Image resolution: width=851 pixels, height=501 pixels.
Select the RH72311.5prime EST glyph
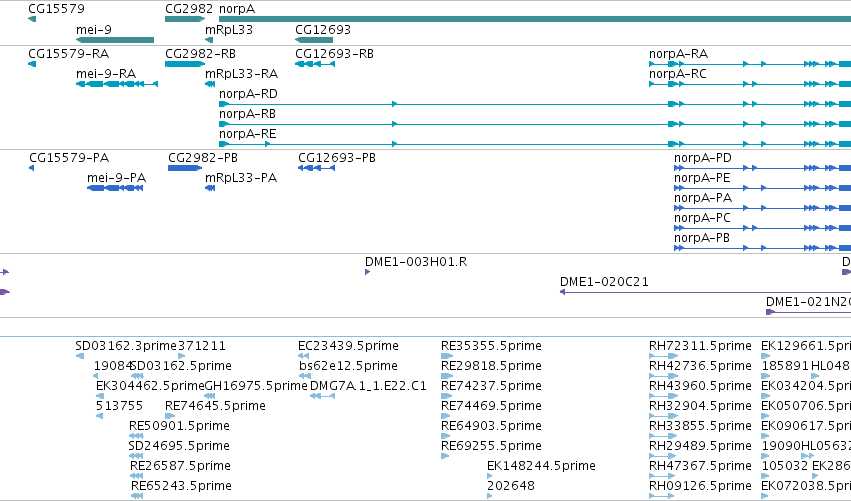tap(663, 356)
